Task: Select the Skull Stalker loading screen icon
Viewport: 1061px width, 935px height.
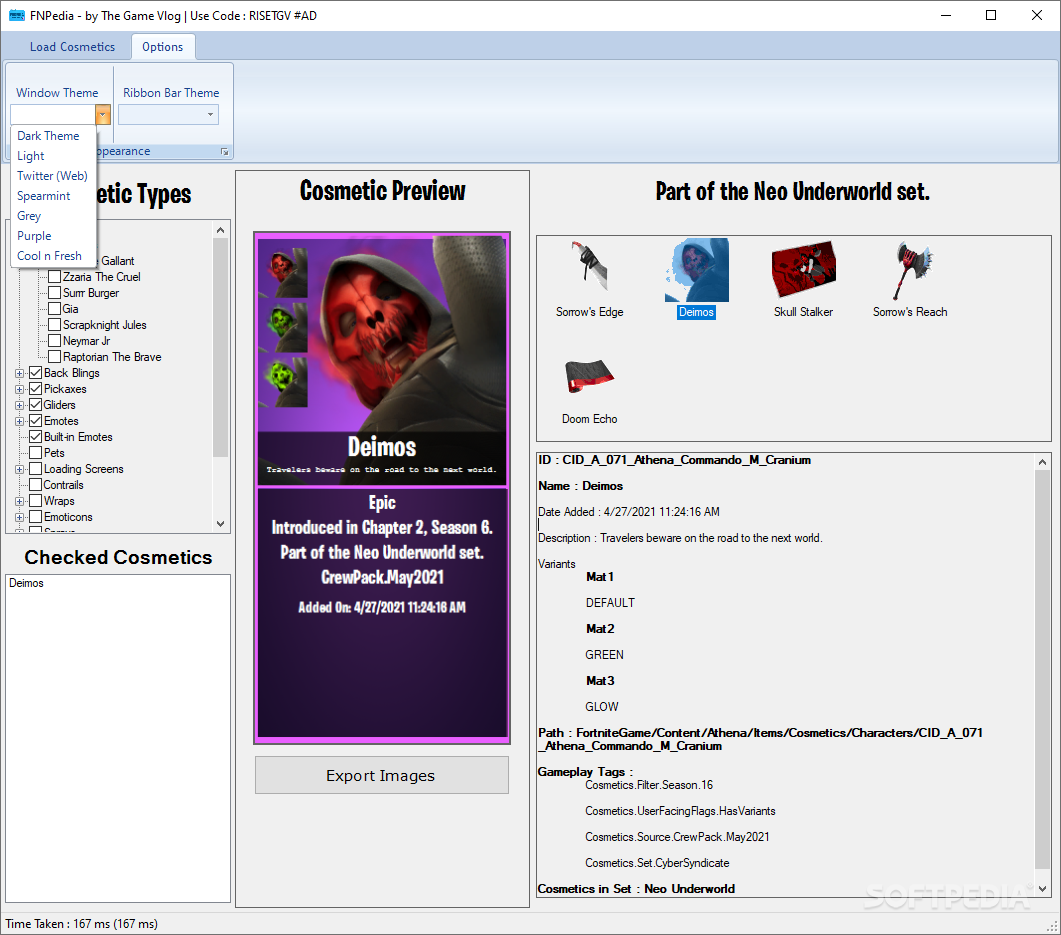Action: point(803,269)
